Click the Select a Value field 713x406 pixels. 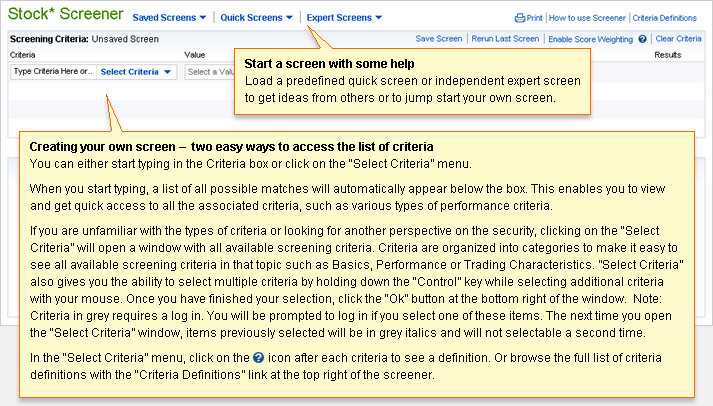(x=208, y=72)
